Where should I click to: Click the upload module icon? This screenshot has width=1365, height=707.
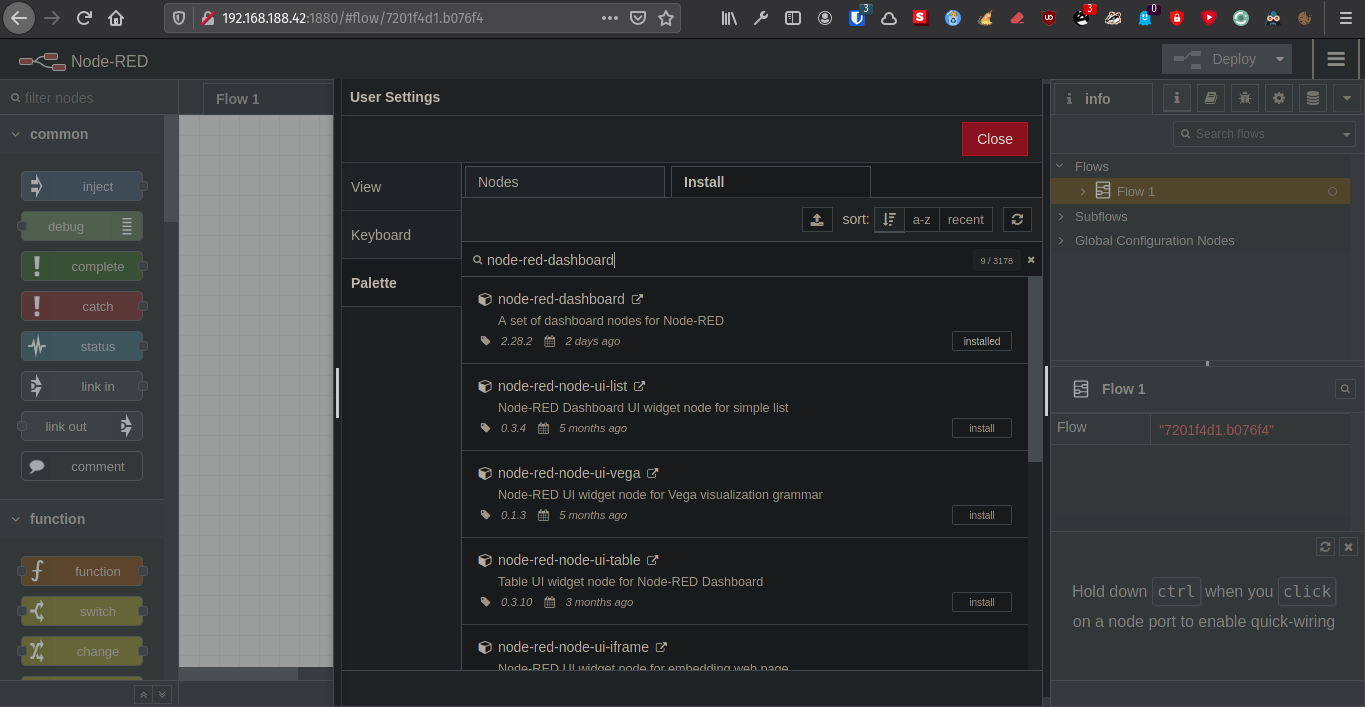pos(817,220)
